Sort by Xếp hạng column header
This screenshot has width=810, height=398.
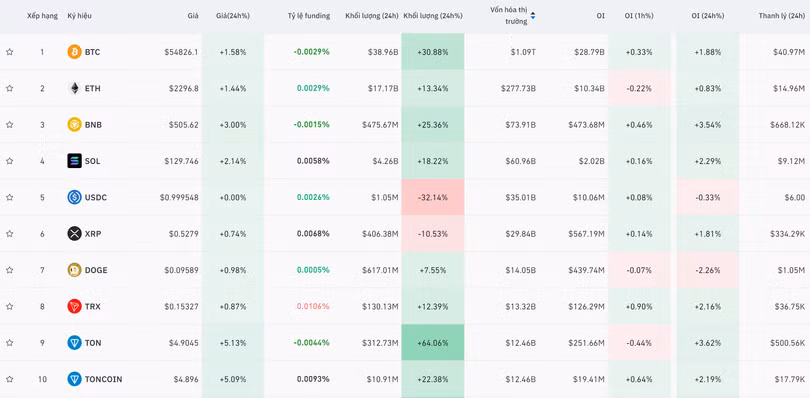pyautogui.click(x=42, y=16)
